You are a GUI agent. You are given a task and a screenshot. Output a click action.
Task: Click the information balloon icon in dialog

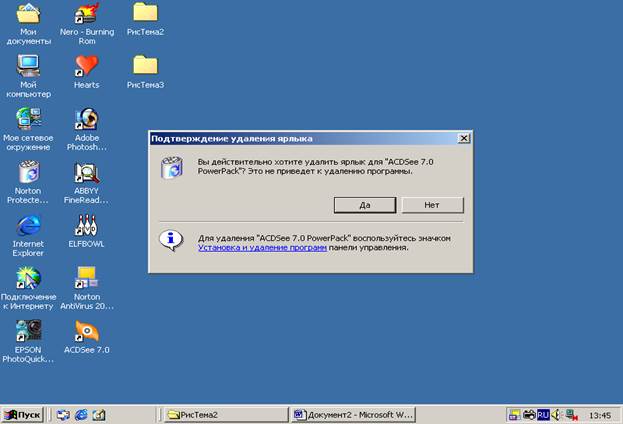[x=171, y=241]
